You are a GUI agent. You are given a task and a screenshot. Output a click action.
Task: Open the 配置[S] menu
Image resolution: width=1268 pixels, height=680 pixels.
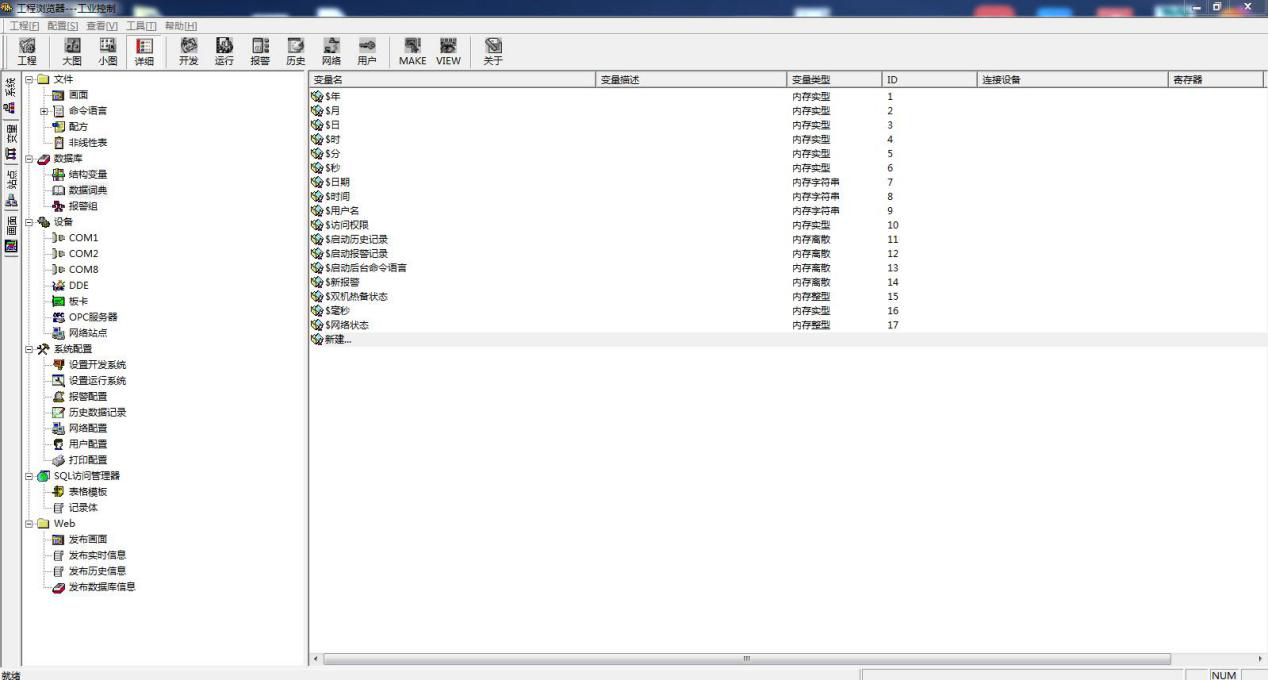63,25
